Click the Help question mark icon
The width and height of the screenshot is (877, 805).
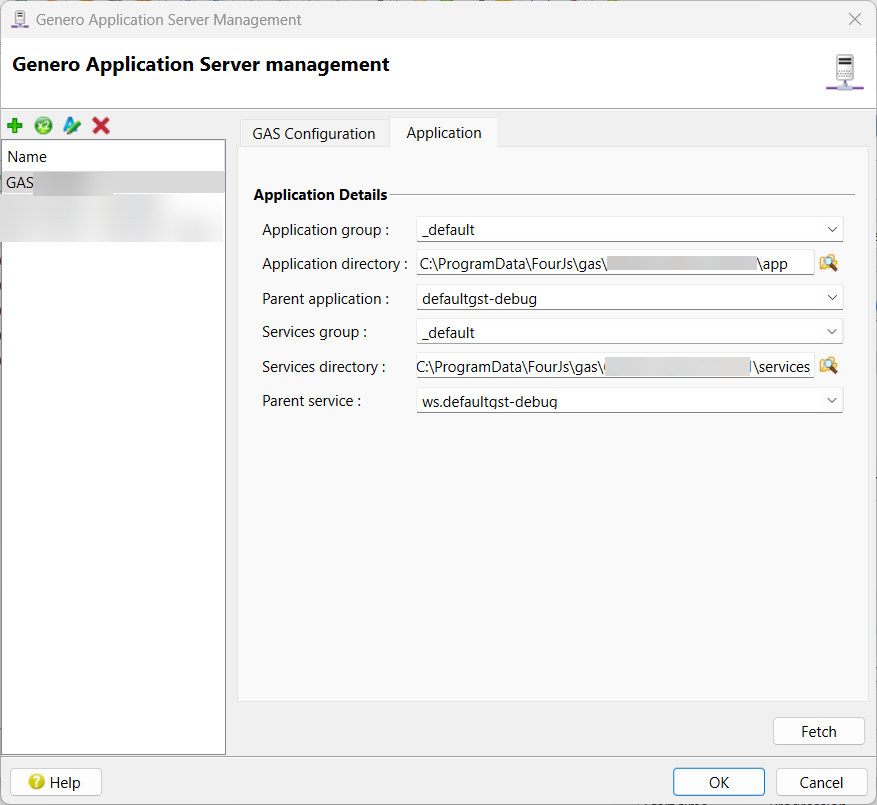click(x=37, y=782)
